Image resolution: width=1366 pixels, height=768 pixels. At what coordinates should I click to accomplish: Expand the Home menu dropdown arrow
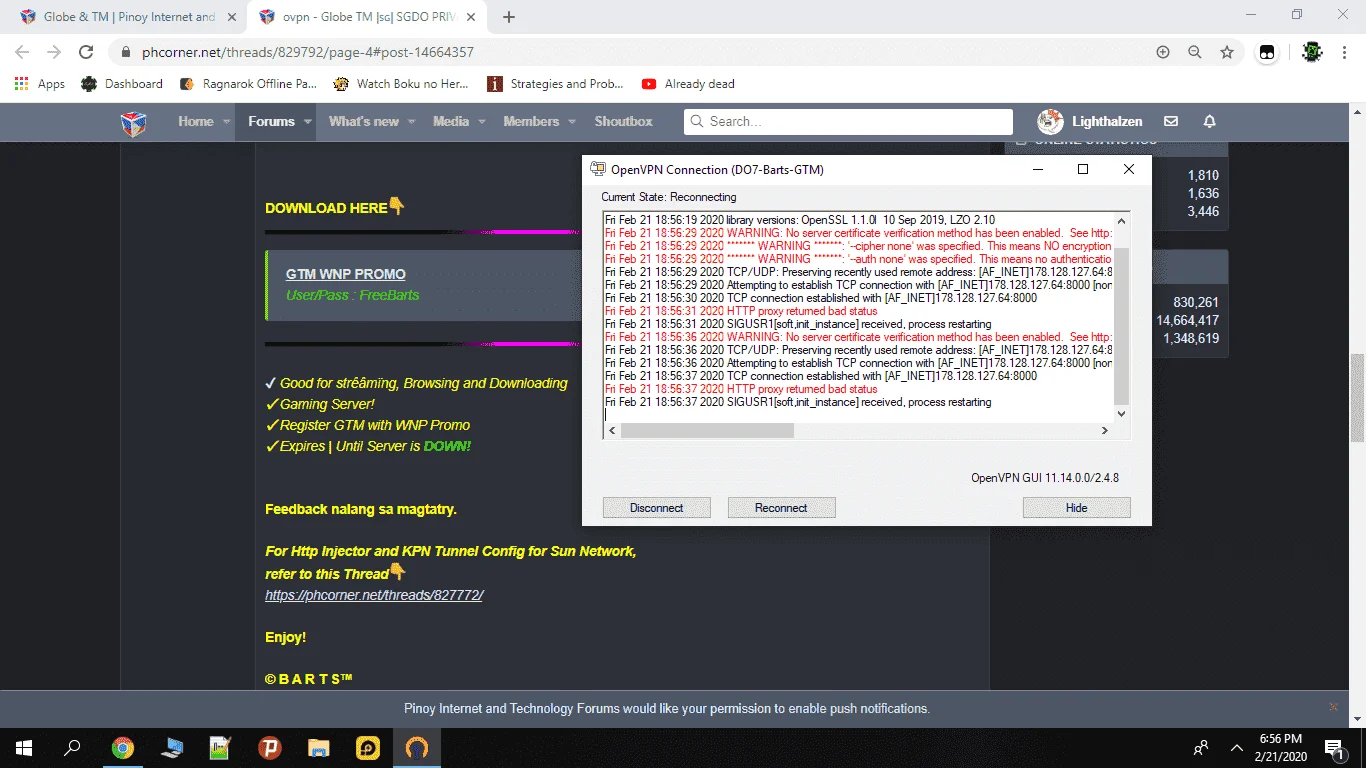(226, 122)
